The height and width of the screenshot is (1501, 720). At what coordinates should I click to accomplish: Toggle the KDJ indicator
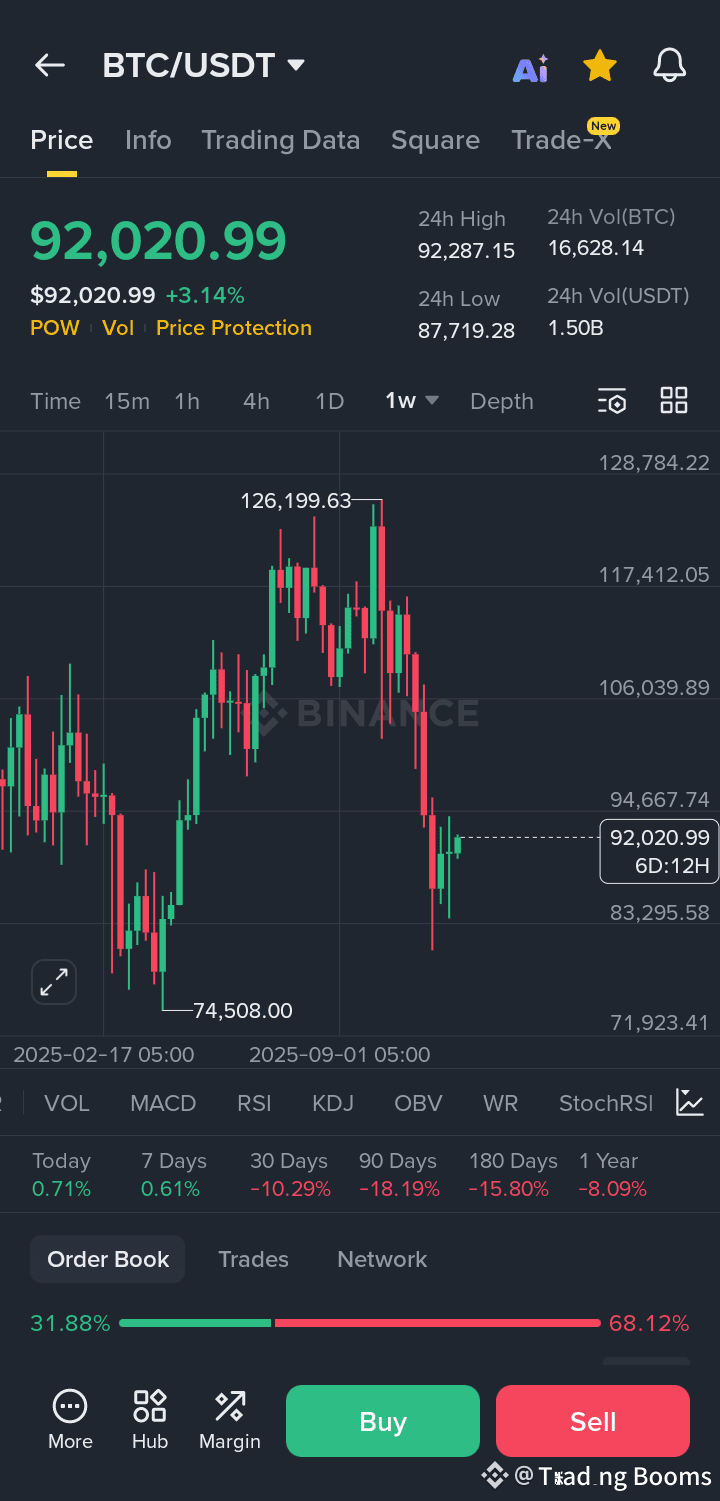click(333, 1103)
